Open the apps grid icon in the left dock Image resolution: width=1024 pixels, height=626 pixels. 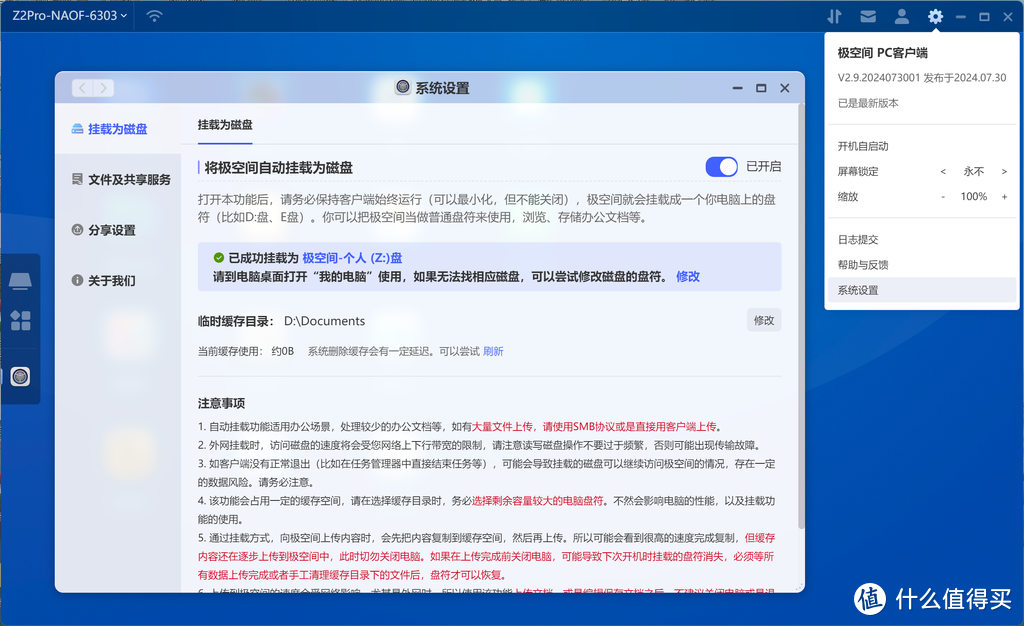19,319
